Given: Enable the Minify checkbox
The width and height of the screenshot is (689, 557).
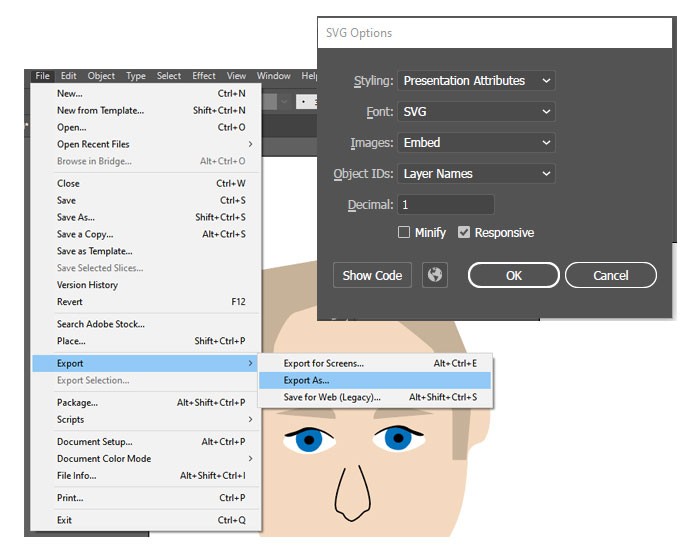Looking at the screenshot, I should point(403,232).
